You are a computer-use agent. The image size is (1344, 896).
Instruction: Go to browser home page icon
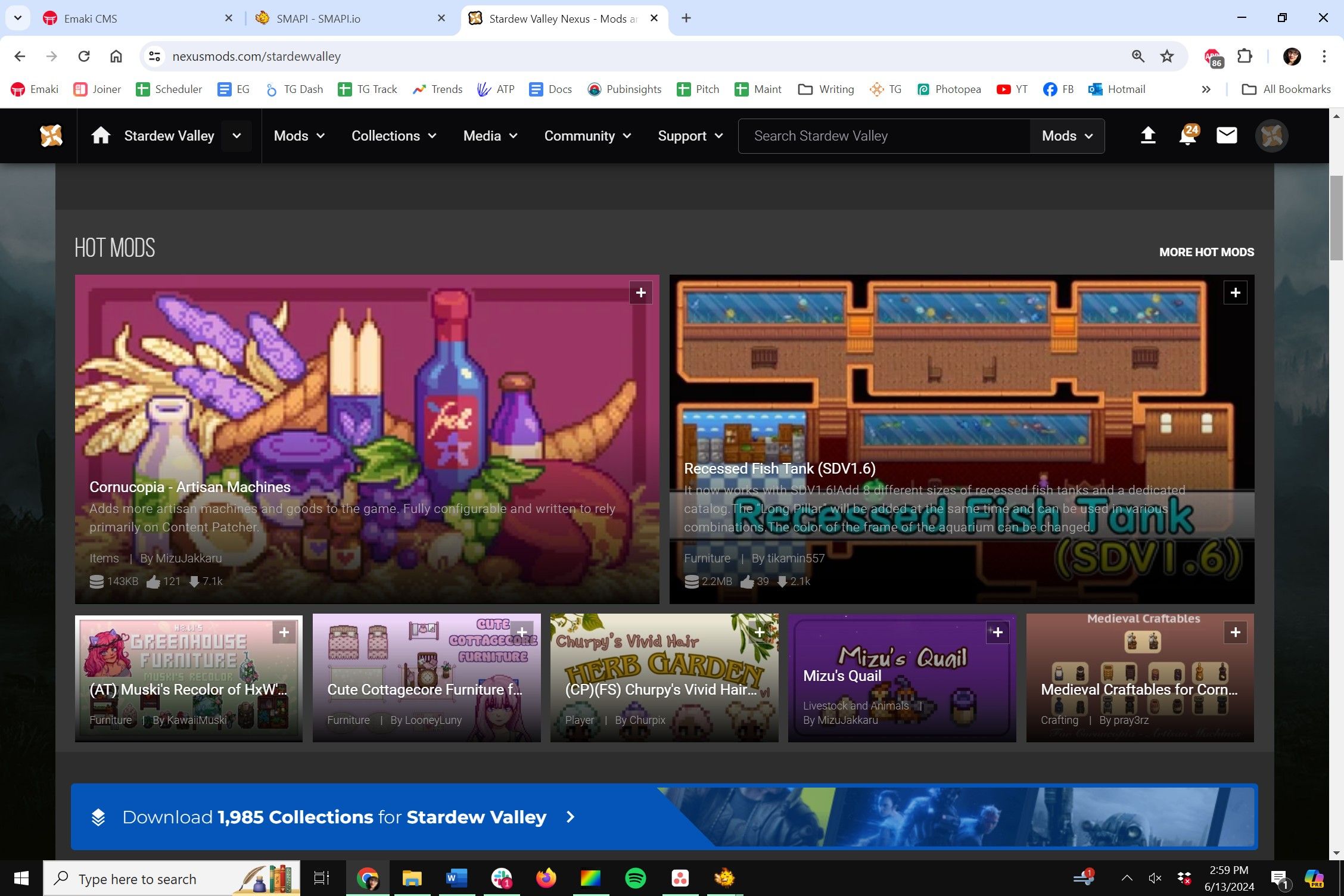point(116,56)
